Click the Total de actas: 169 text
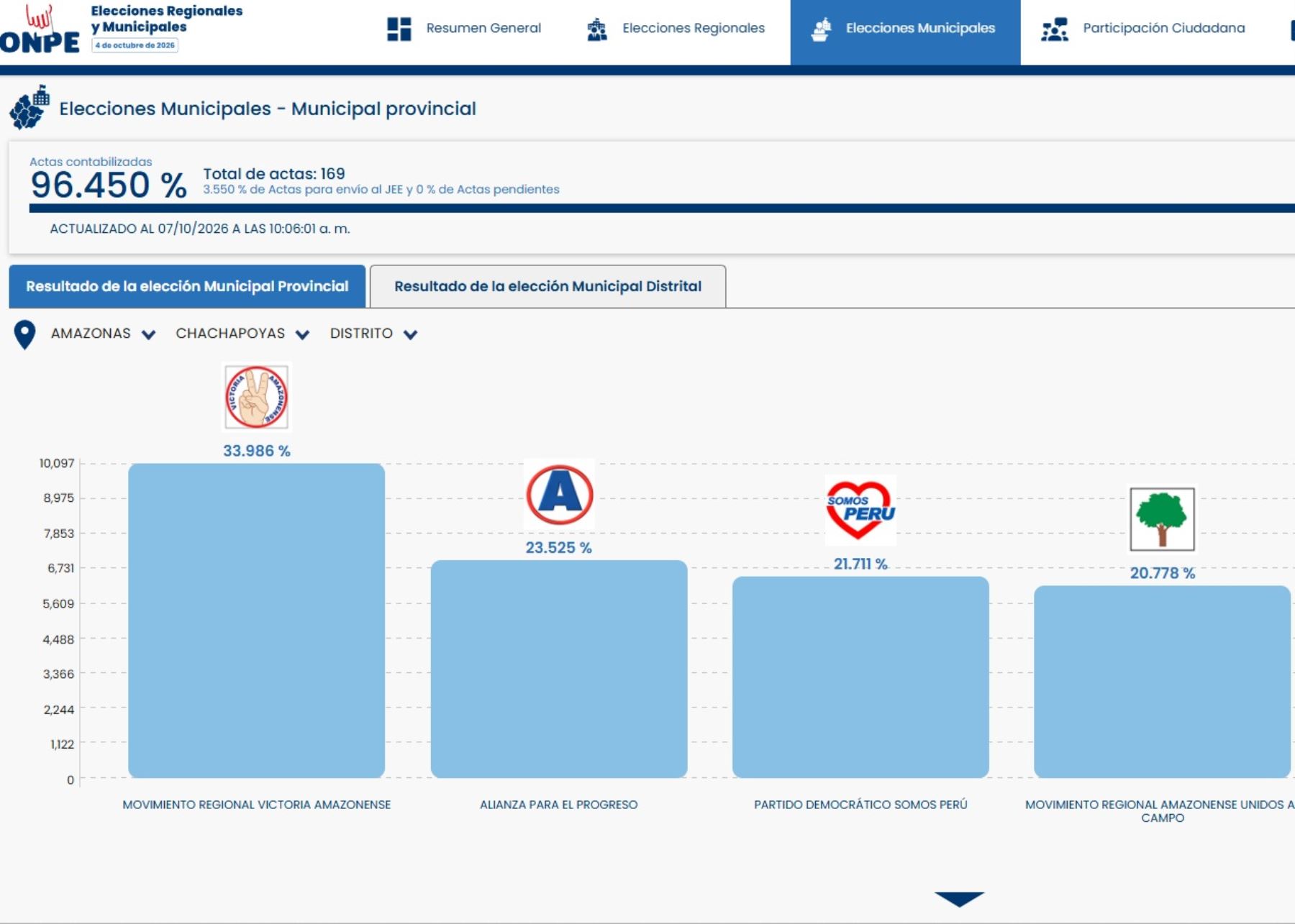1295x924 pixels. 274,174
